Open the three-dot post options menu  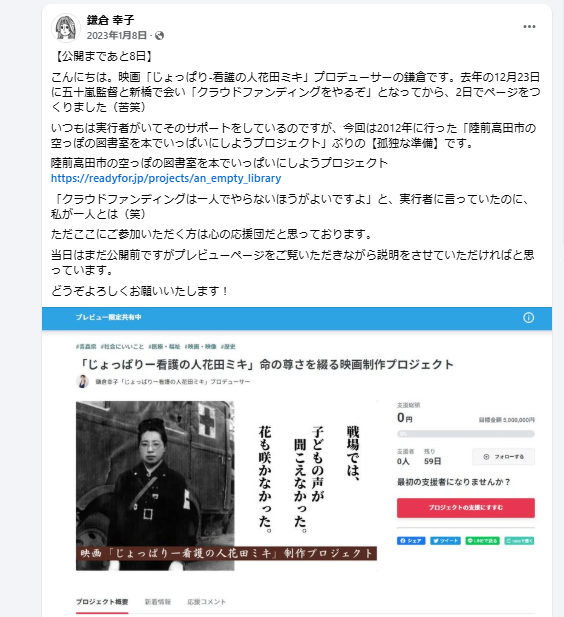(529, 27)
